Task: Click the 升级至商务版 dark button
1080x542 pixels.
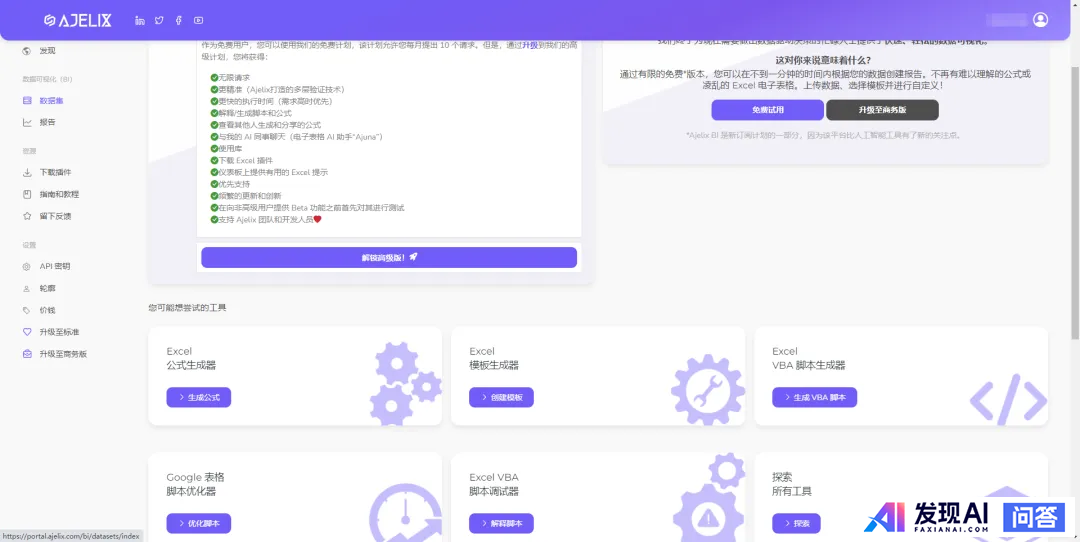Action: [x=882, y=110]
